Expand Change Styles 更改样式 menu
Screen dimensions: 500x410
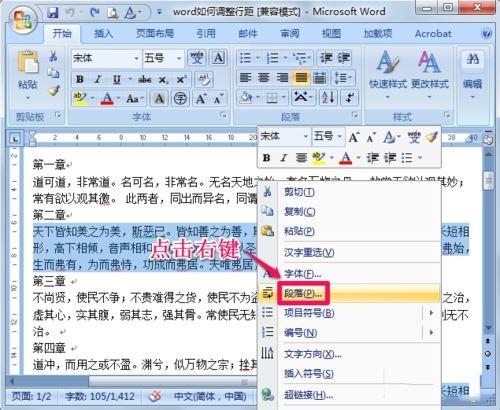coord(430,75)
